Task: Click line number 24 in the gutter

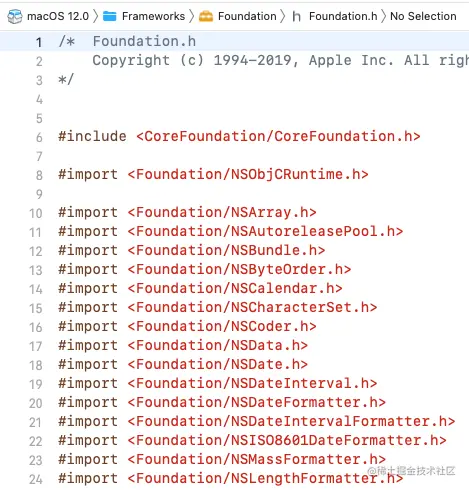Action: [36, 479]
